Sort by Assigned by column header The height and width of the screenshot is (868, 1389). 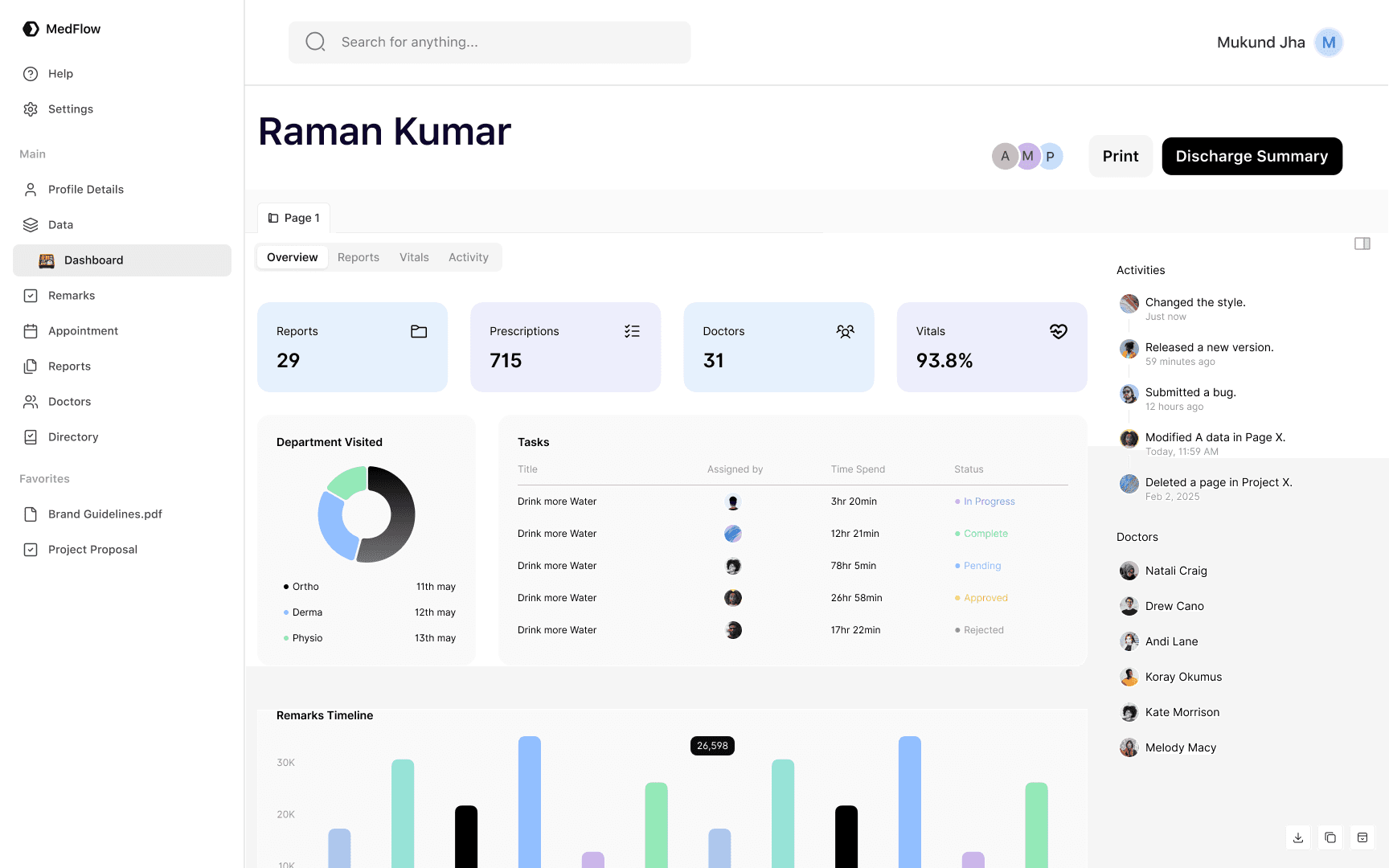[x=735, y=469]
